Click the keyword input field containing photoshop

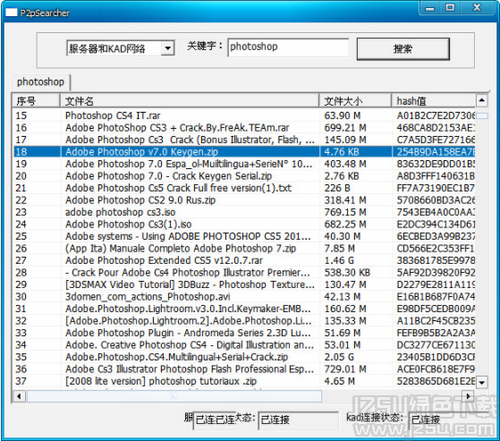click(288, 47)
